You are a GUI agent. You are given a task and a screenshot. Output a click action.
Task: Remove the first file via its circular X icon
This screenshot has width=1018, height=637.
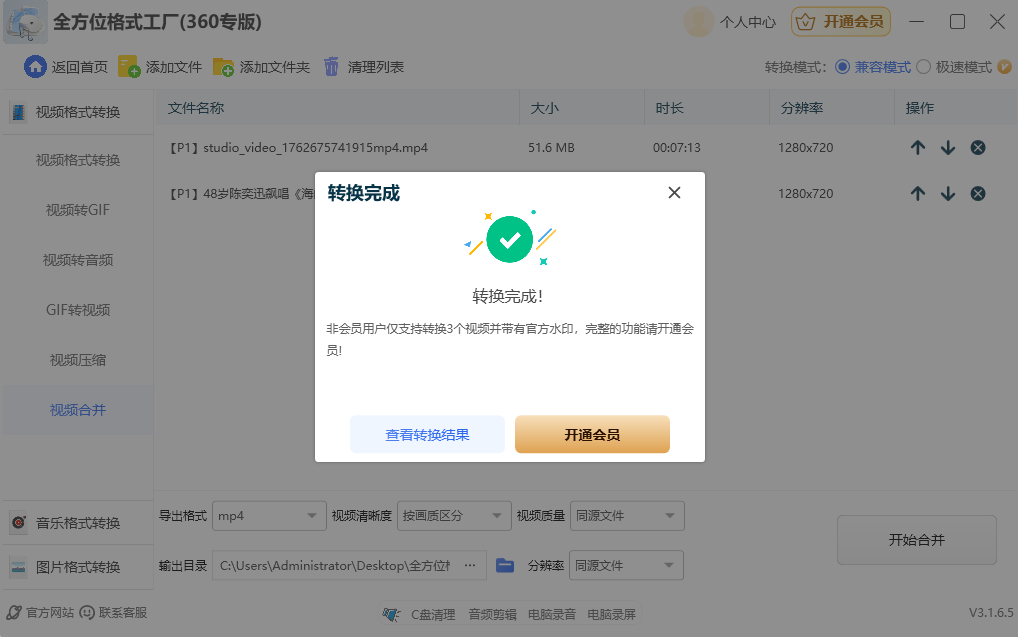977,147
